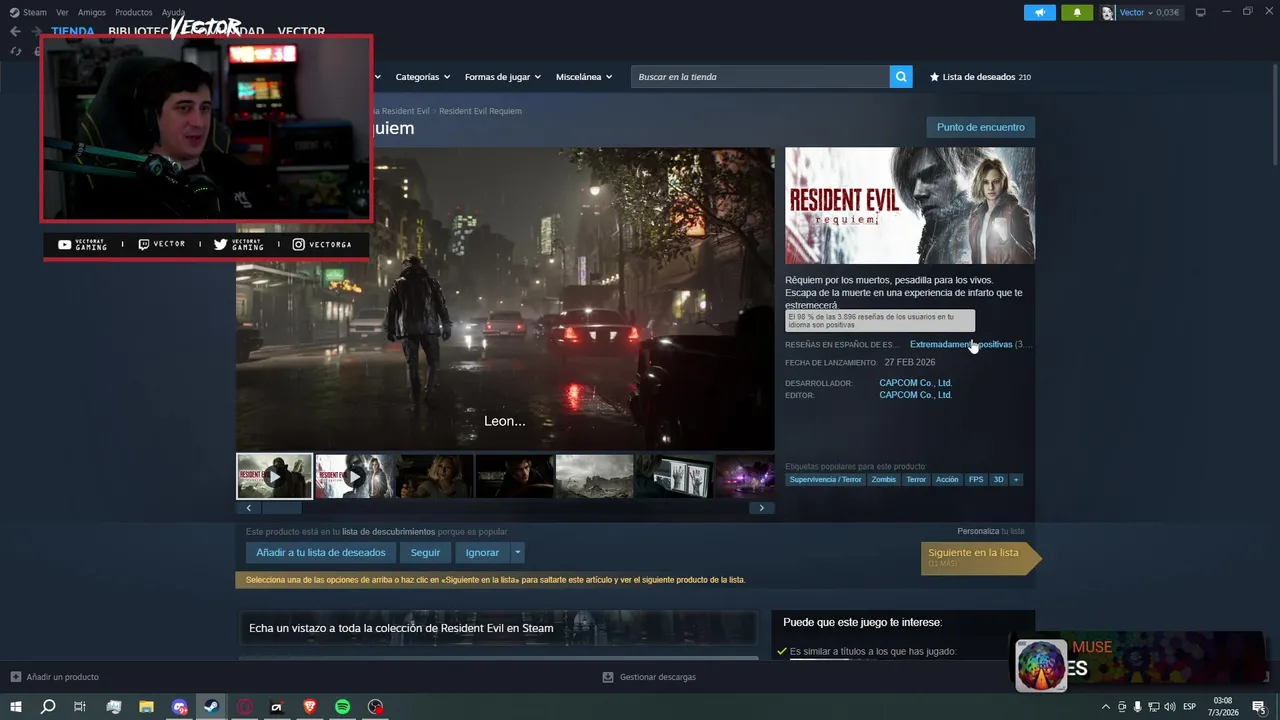1280x720 pixels.
Task: Click the Resident Evil Requiem header image
Action: point(910,206)
